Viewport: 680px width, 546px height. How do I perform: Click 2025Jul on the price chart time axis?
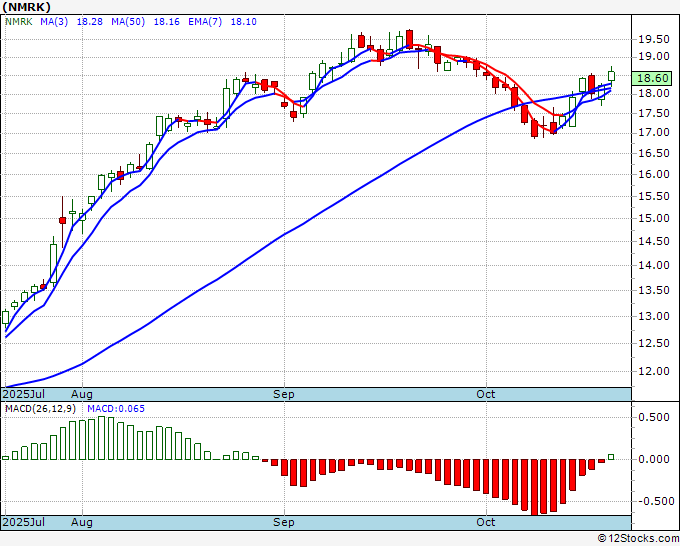tap(24, 394)
